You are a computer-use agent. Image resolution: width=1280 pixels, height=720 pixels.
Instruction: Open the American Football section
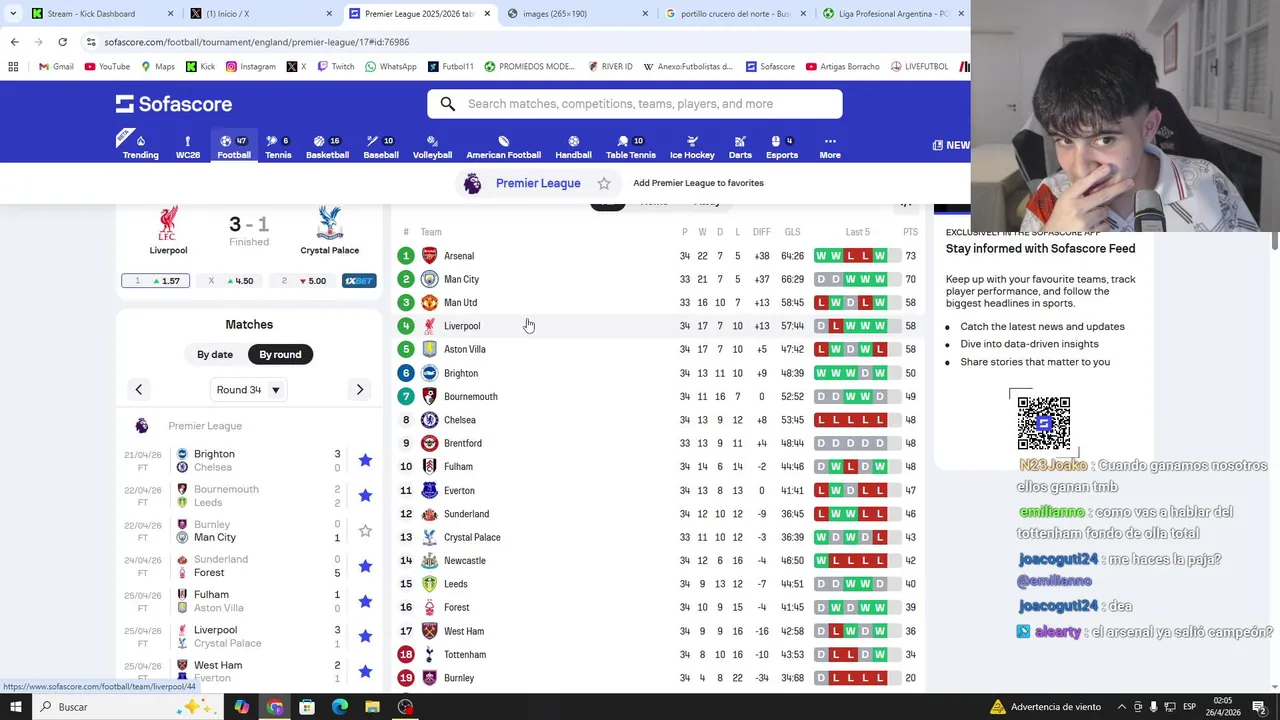click(503, 147)
